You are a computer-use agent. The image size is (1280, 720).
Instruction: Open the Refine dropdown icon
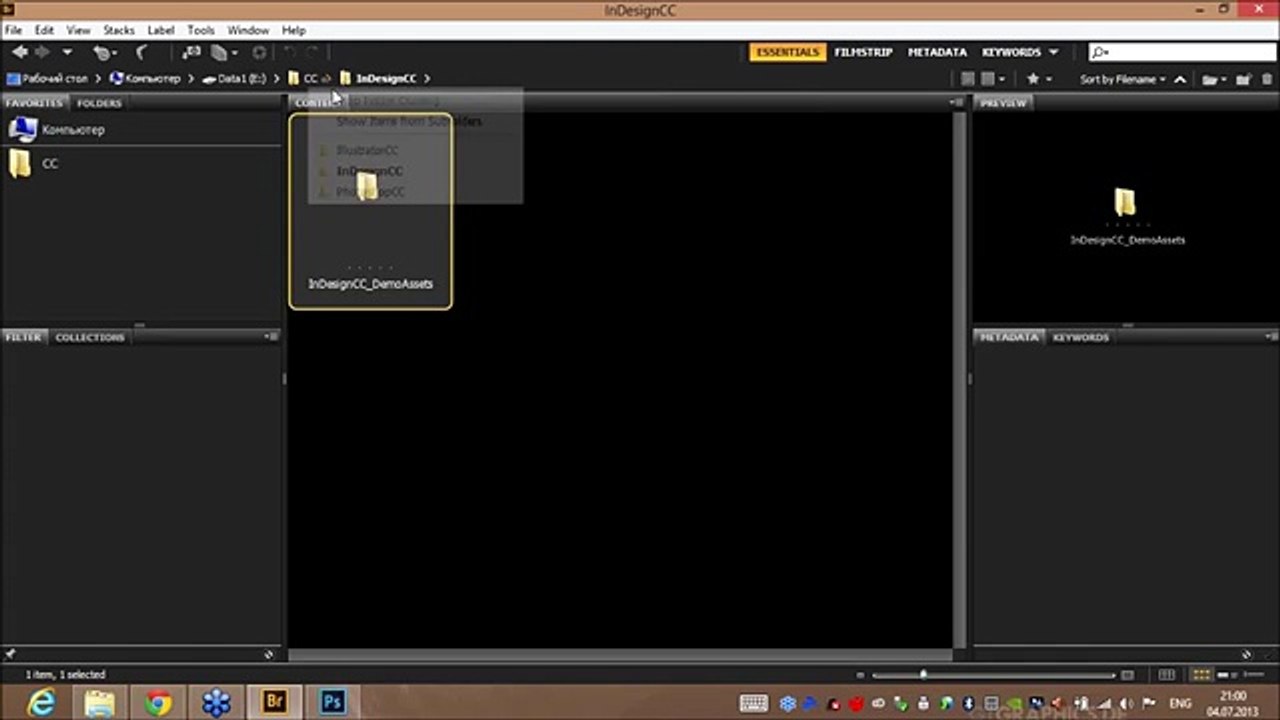[x=222, y=52]
